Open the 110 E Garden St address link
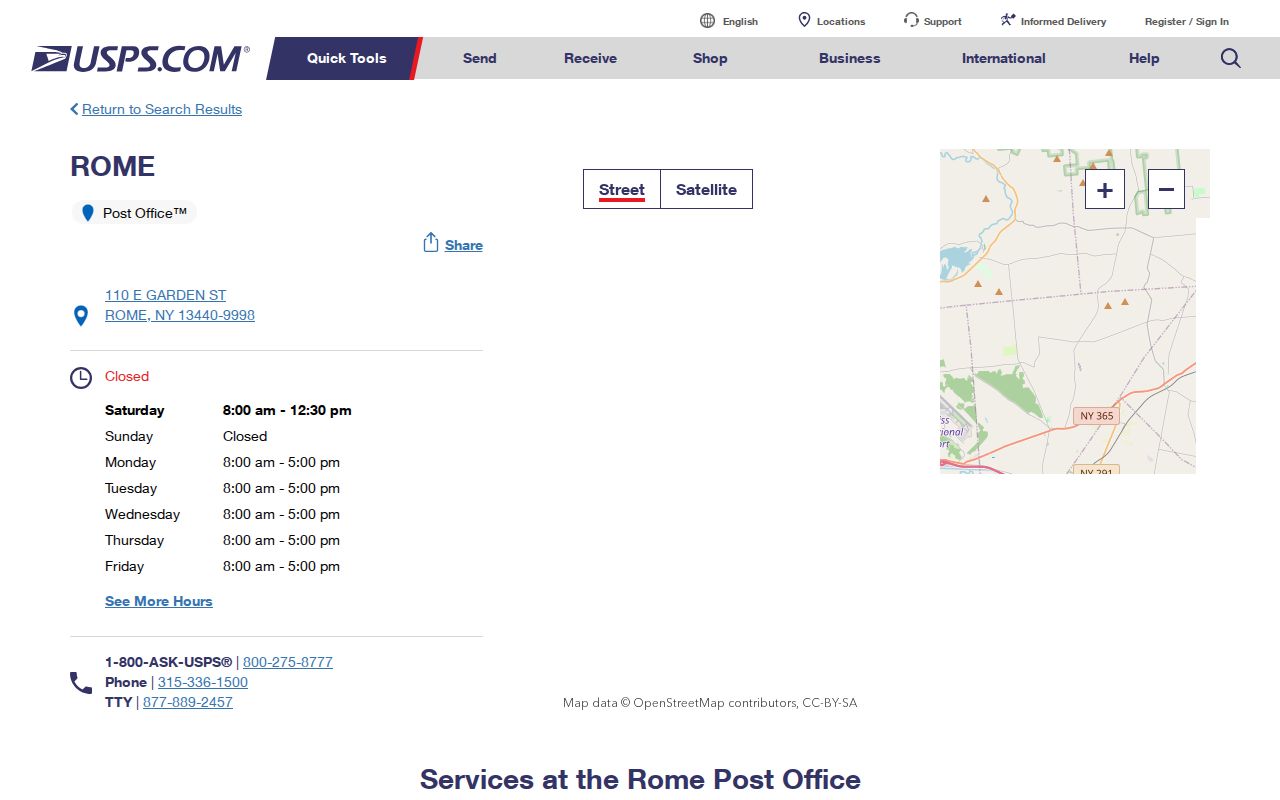 click(x=165, y=295)
